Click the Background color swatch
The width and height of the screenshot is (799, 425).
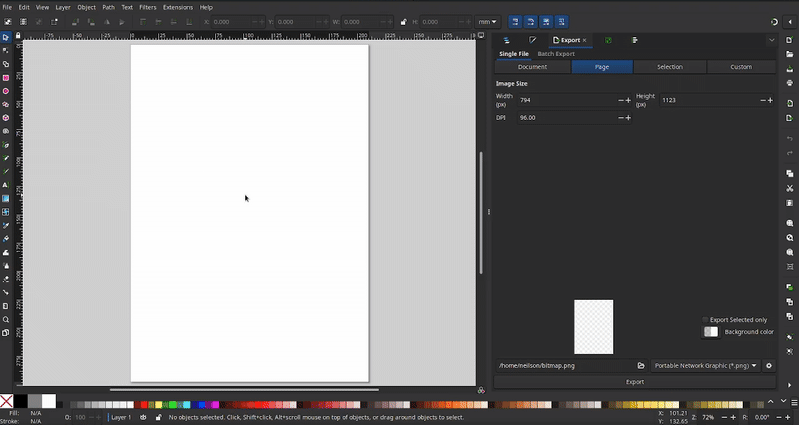click(x=711, y=332)
